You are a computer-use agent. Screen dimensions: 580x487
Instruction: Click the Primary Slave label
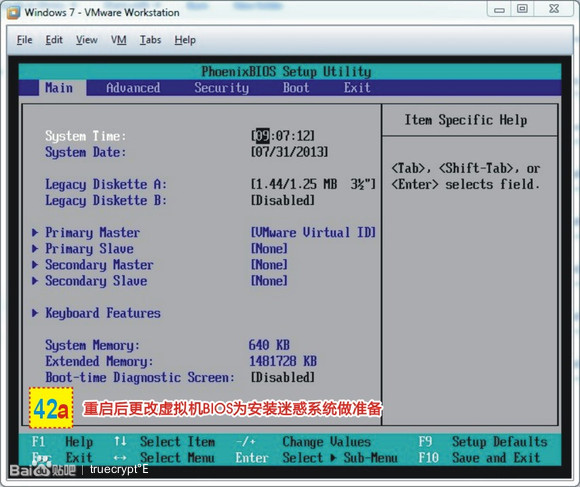pos(89,249)
